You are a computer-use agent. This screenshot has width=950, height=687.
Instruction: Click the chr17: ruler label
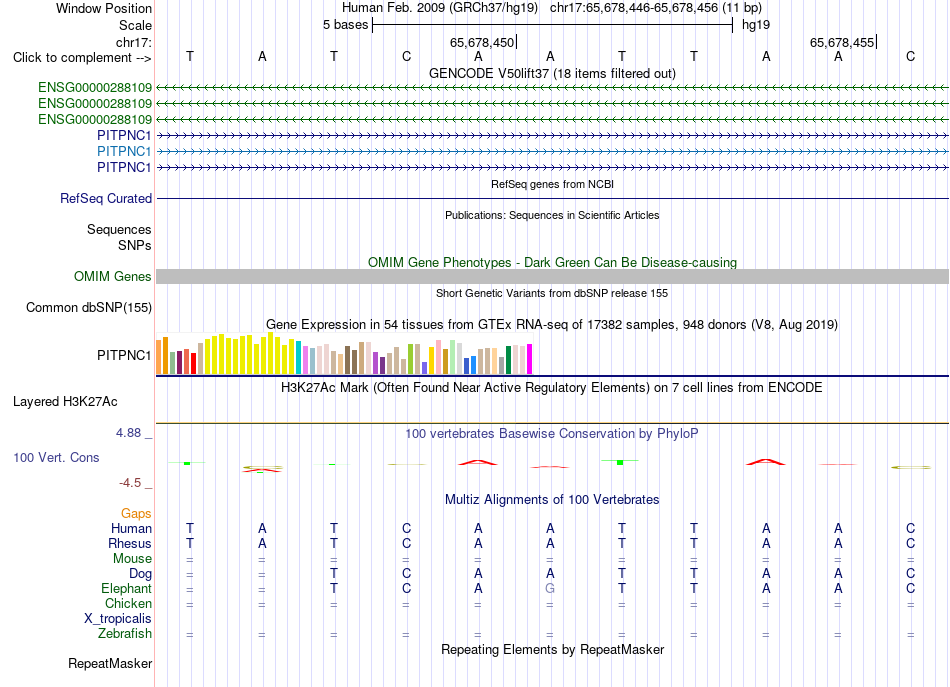click(x=133, y=42)
